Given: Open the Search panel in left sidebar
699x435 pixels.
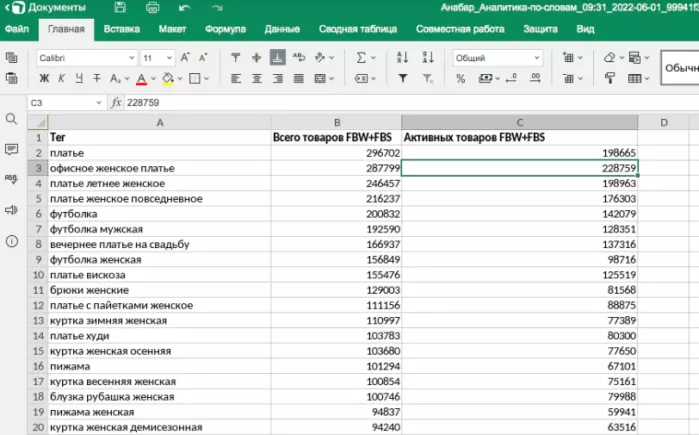Looking at the screenshot, I should point(12,119).
